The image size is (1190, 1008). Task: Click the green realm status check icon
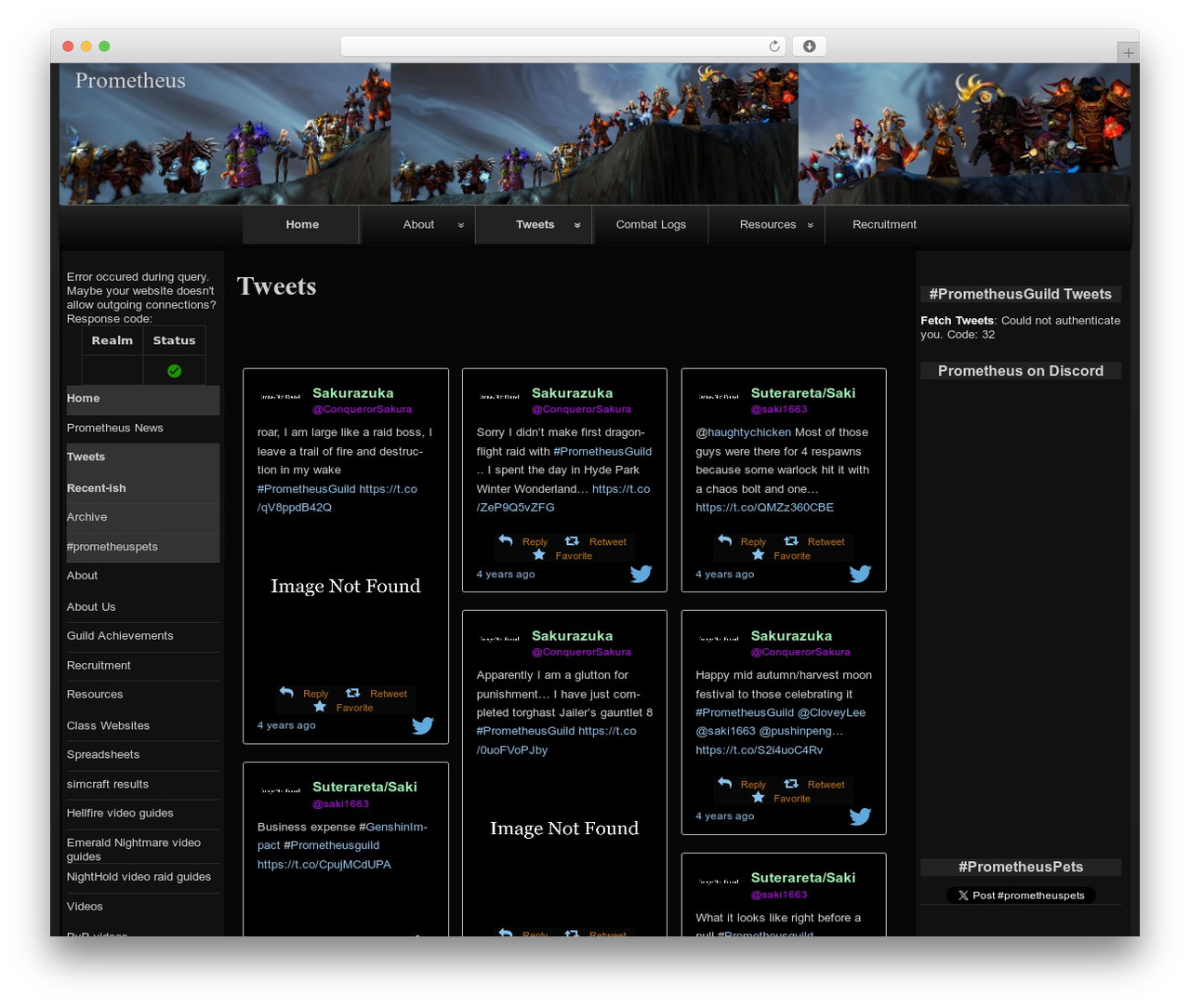coord(174,371)
